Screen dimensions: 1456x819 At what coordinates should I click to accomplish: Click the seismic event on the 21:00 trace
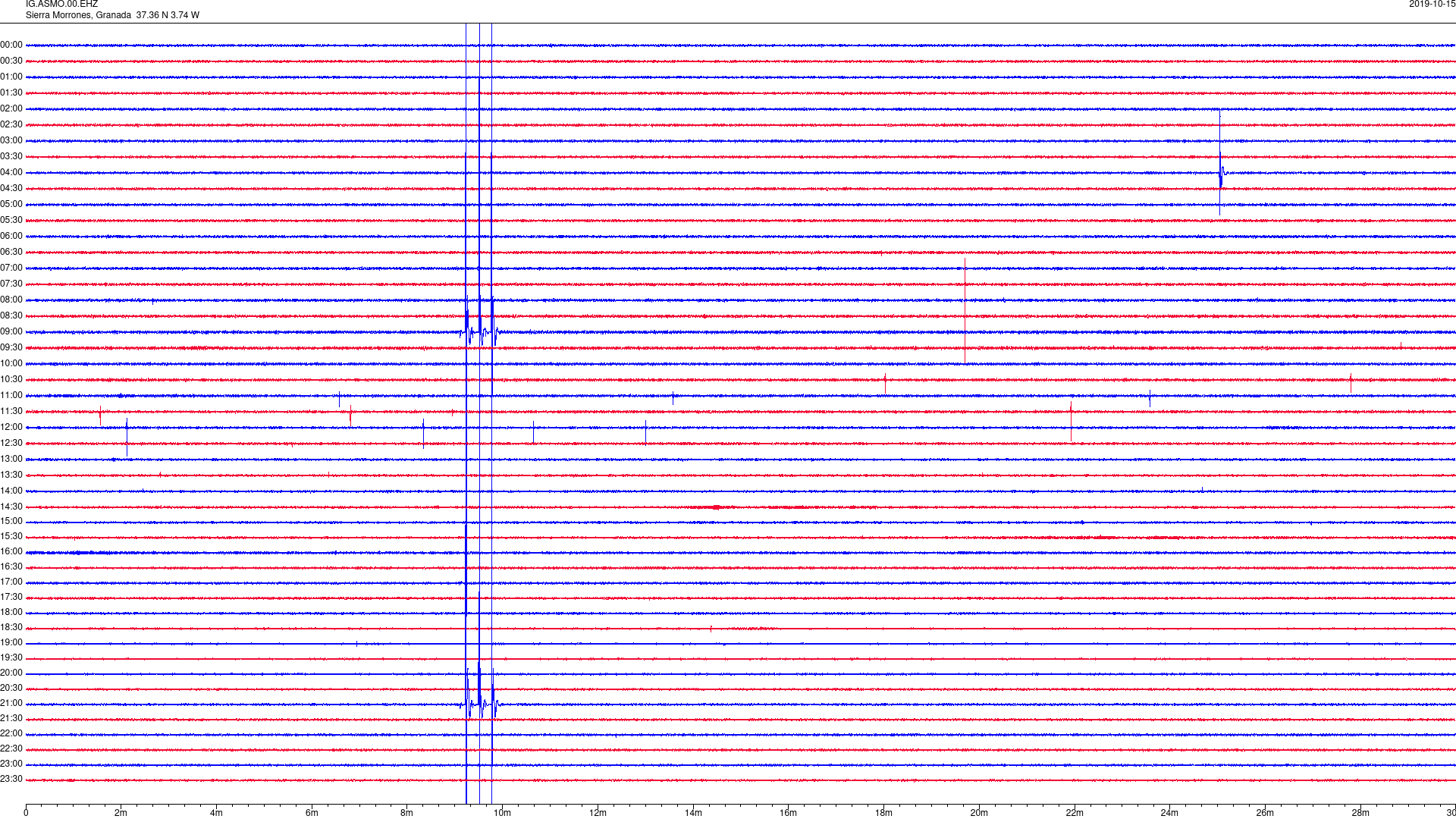[x=479, y=704]
